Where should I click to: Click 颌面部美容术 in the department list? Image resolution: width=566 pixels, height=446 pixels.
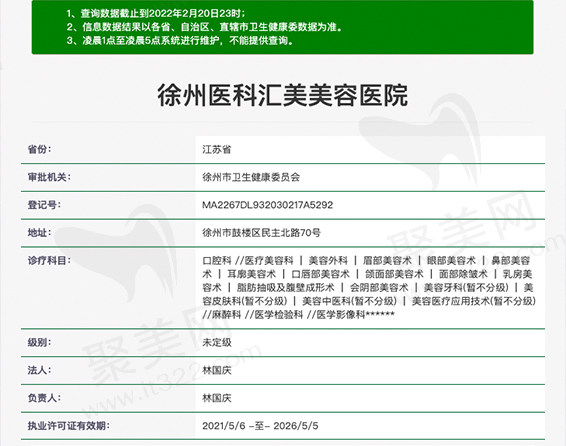[394, 274]
